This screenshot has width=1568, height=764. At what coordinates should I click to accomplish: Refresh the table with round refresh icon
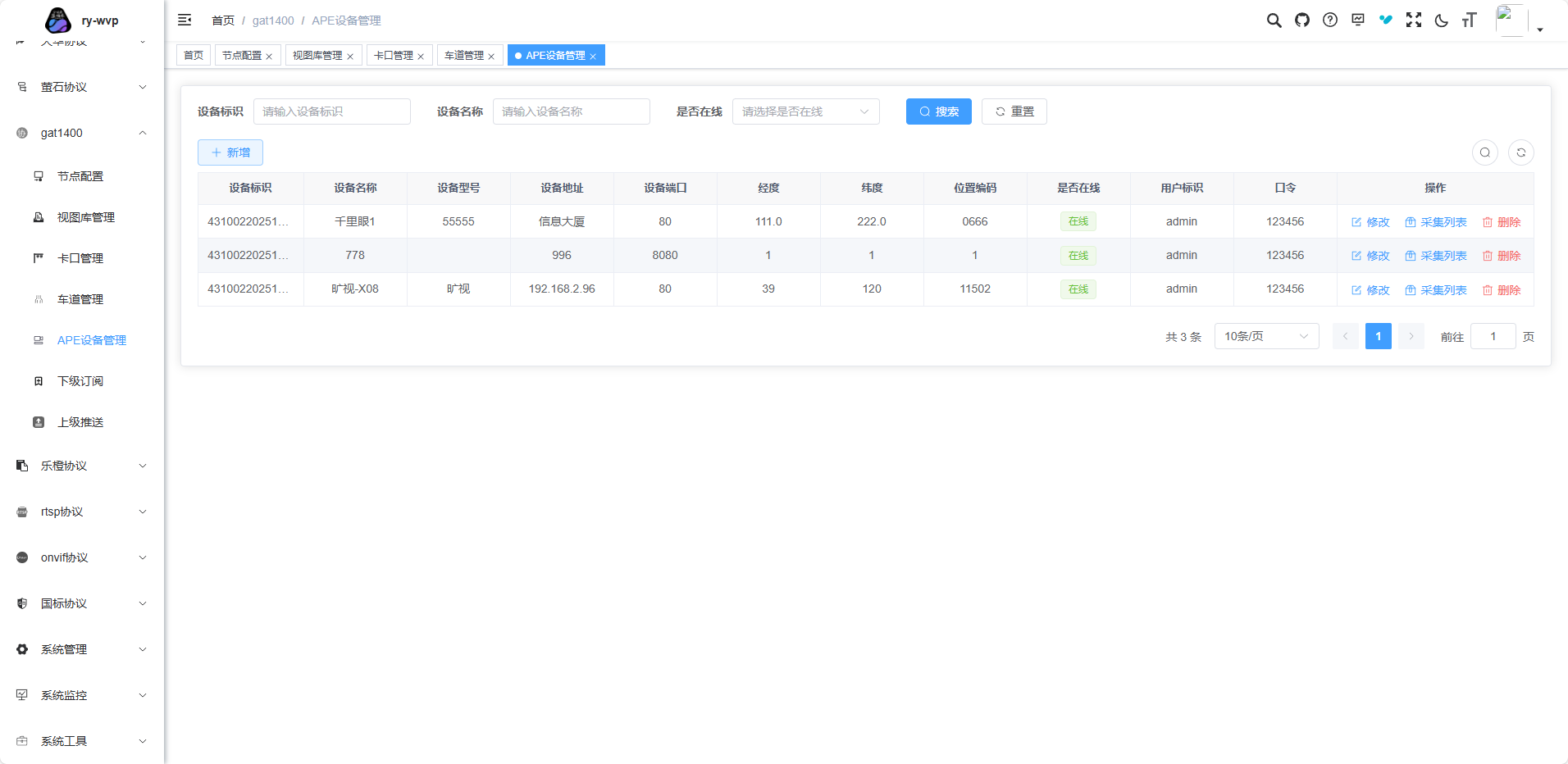point(1520,152)
